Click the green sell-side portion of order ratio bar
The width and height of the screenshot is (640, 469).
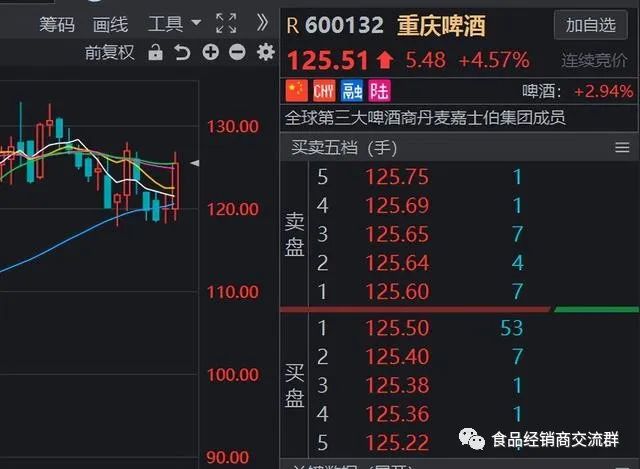(x=596, y=310)
